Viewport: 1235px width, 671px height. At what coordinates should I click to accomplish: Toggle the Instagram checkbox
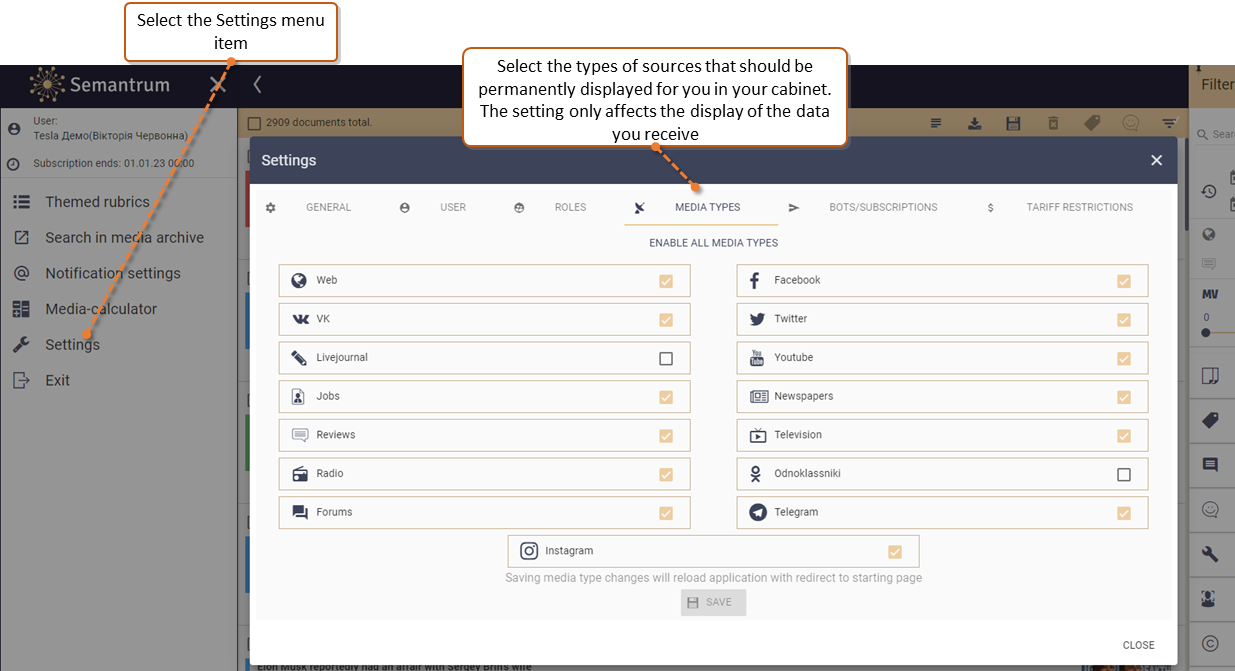[x=895, y=551]
